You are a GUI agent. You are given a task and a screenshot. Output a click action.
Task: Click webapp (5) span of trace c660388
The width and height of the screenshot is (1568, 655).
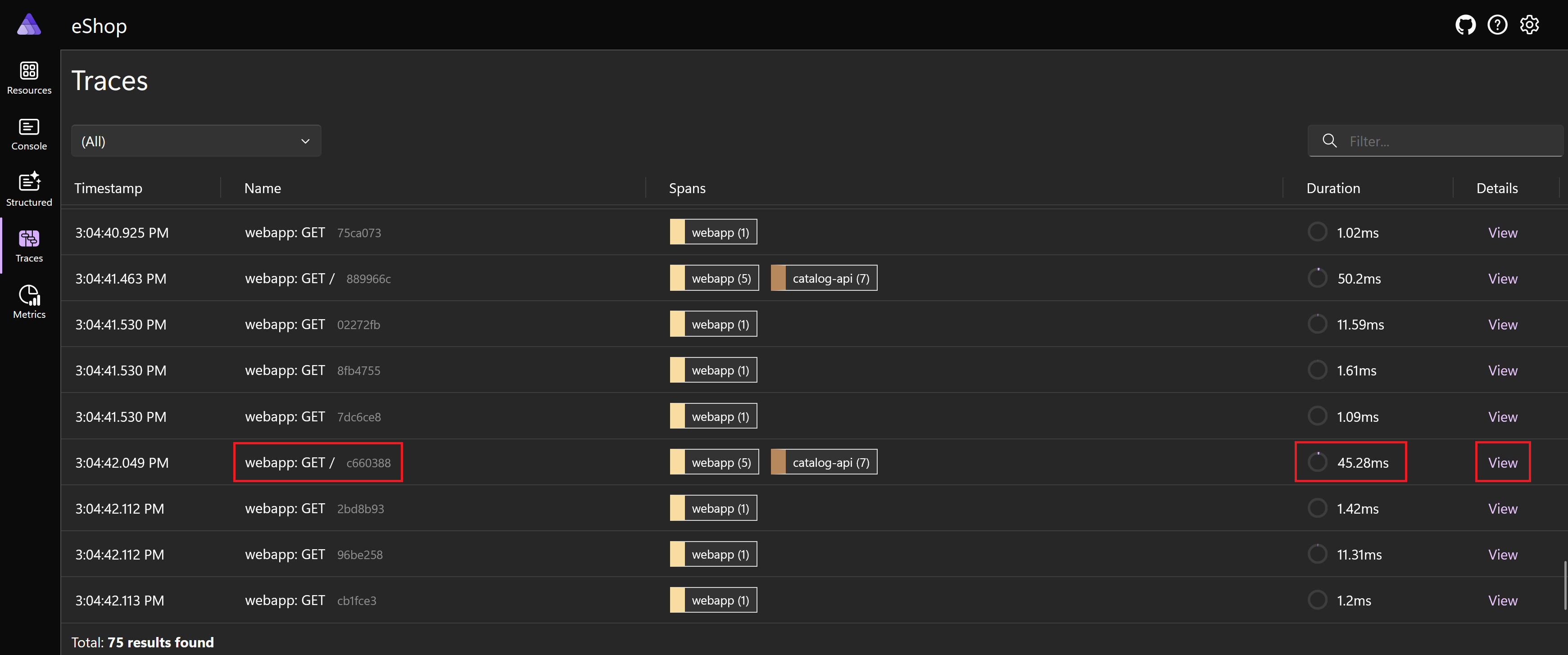(714, 461)
